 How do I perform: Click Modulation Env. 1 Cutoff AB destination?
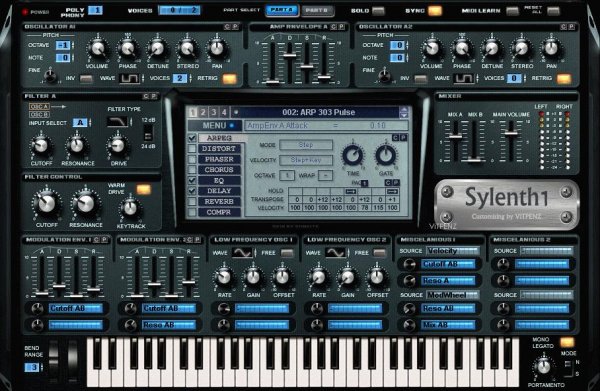click(75, 308)
